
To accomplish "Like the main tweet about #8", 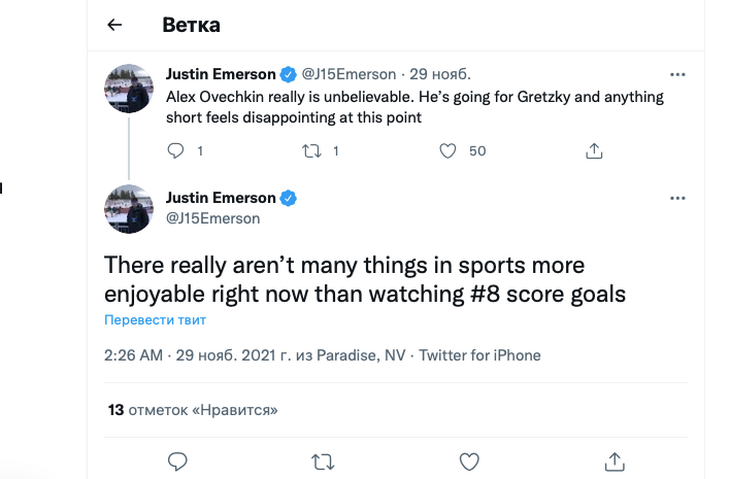I will (x=469, y=461).
